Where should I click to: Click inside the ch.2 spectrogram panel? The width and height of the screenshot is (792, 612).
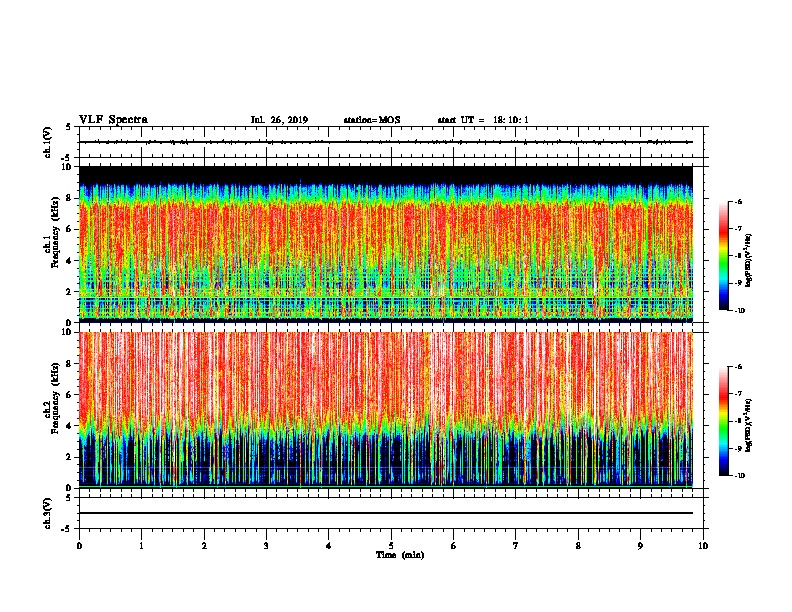[386, 410]
